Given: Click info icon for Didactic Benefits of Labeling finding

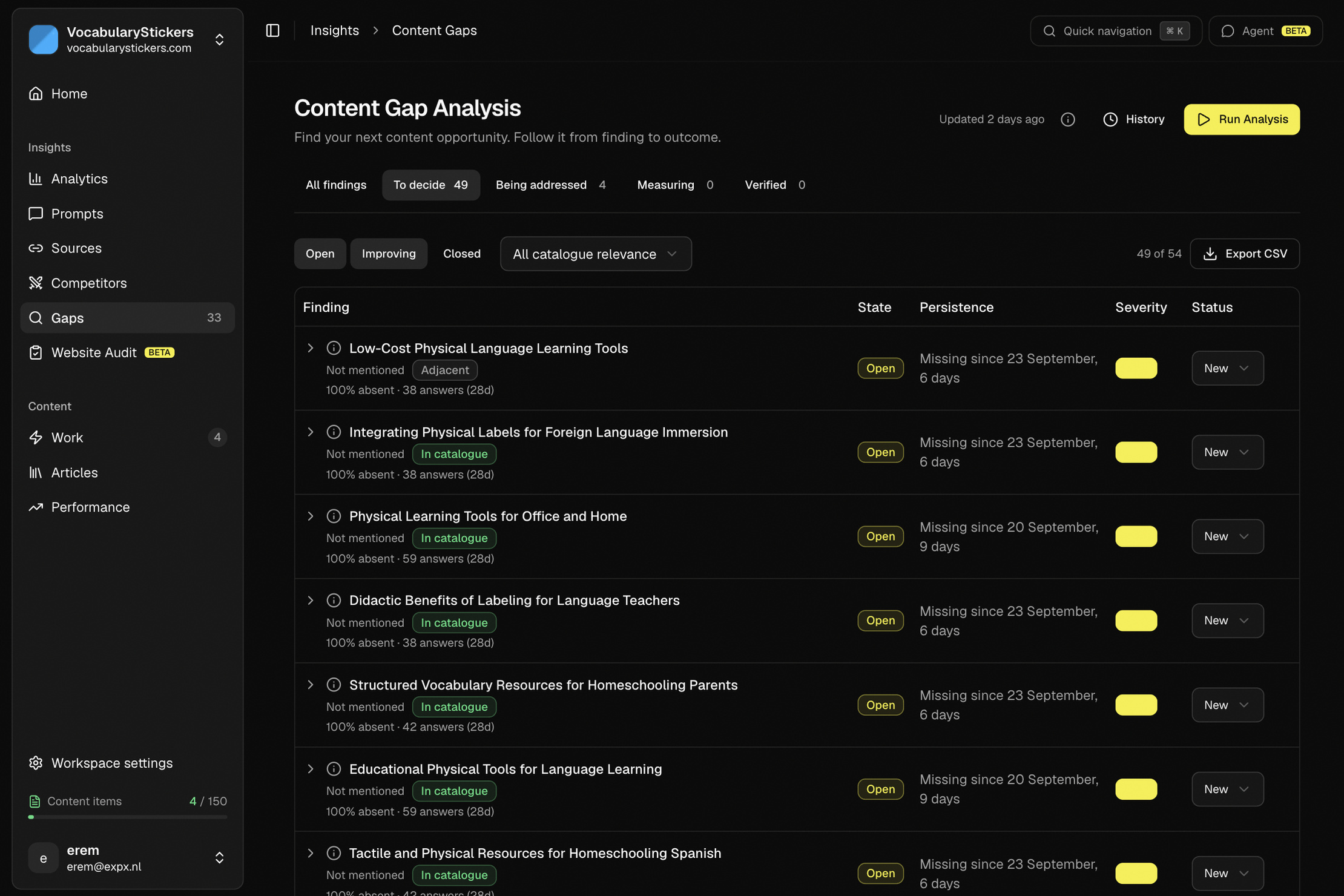Looking at the screenshot, I should point(334,600).
